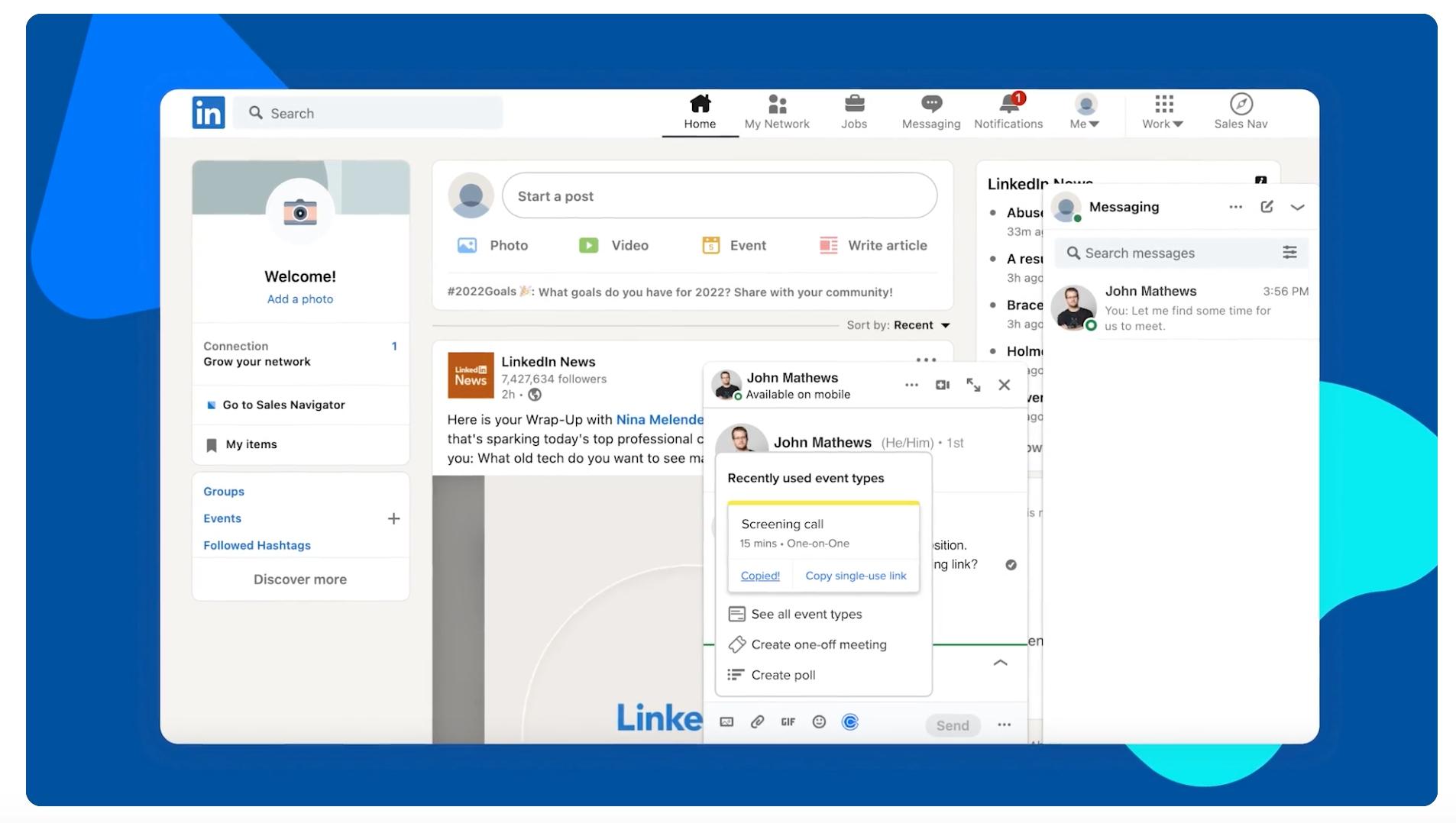
Task: Click the top Search field
Action: pos(368,113)
